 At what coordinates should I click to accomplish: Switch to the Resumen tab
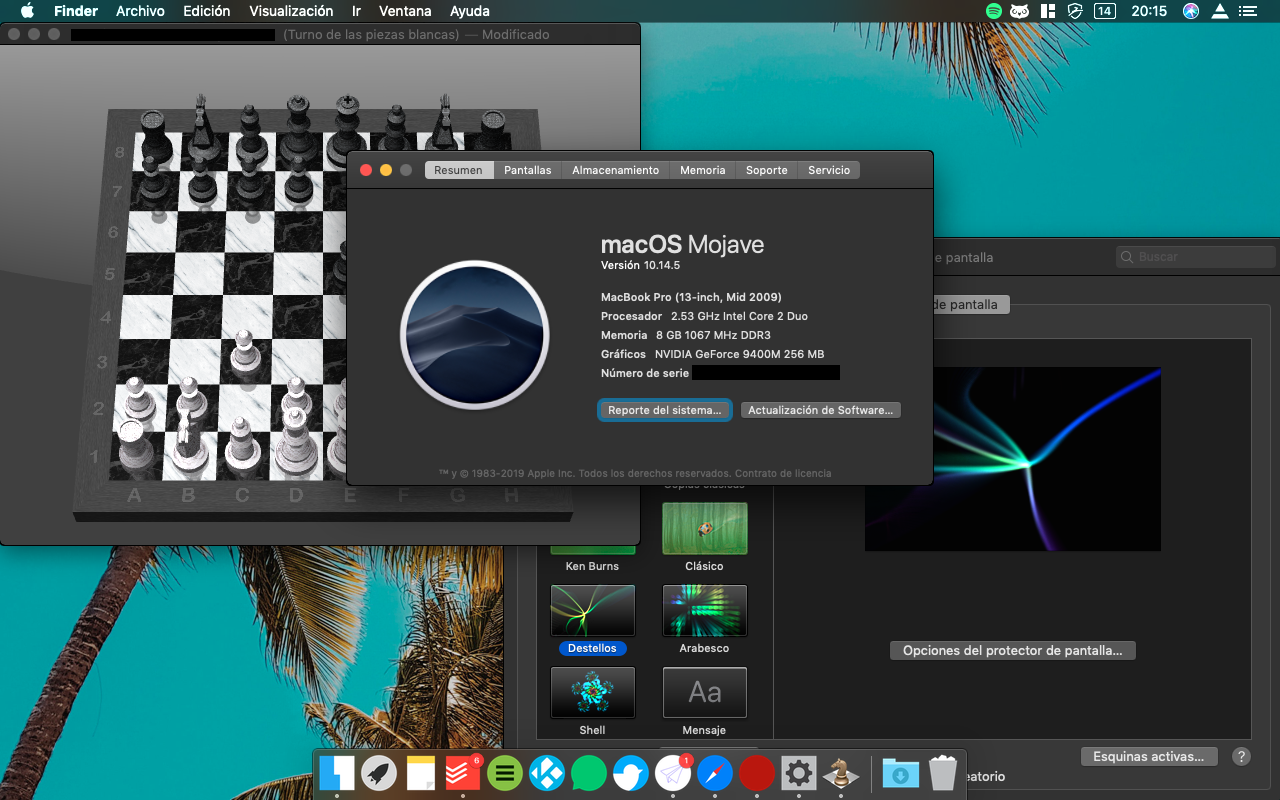click(459, 170)
